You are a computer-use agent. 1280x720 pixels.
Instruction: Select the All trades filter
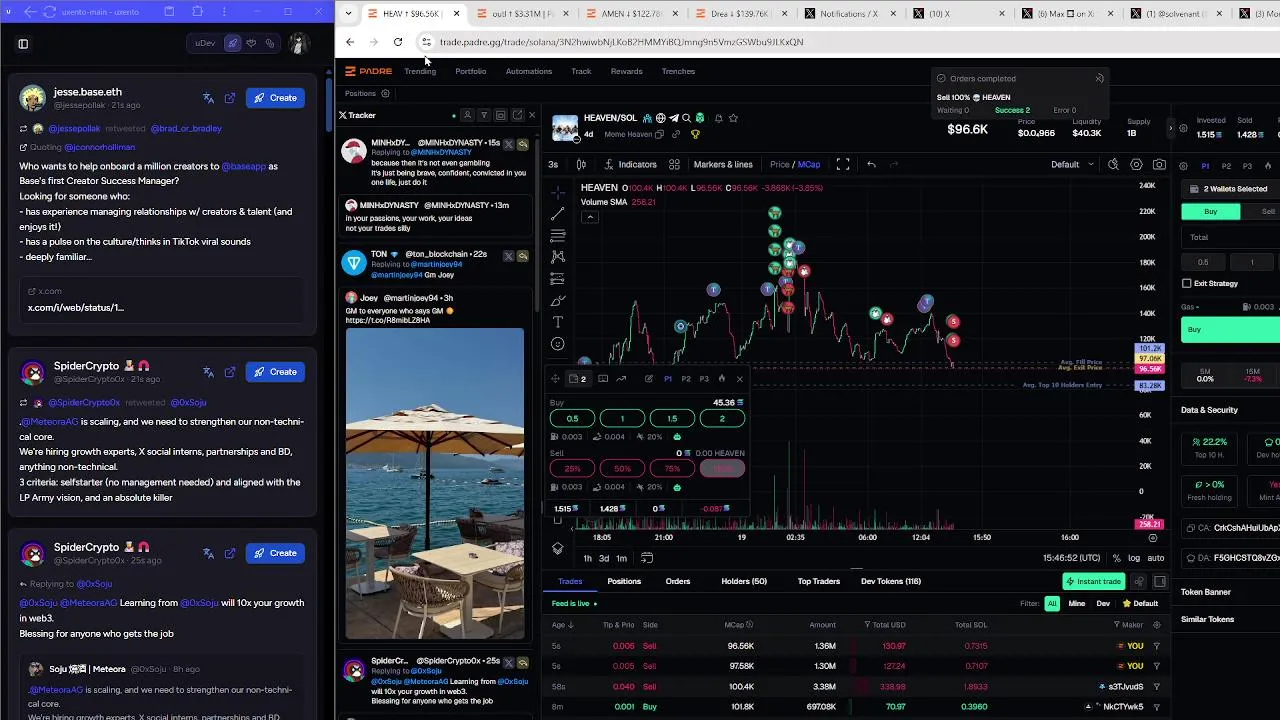[x=1051, y=604]
